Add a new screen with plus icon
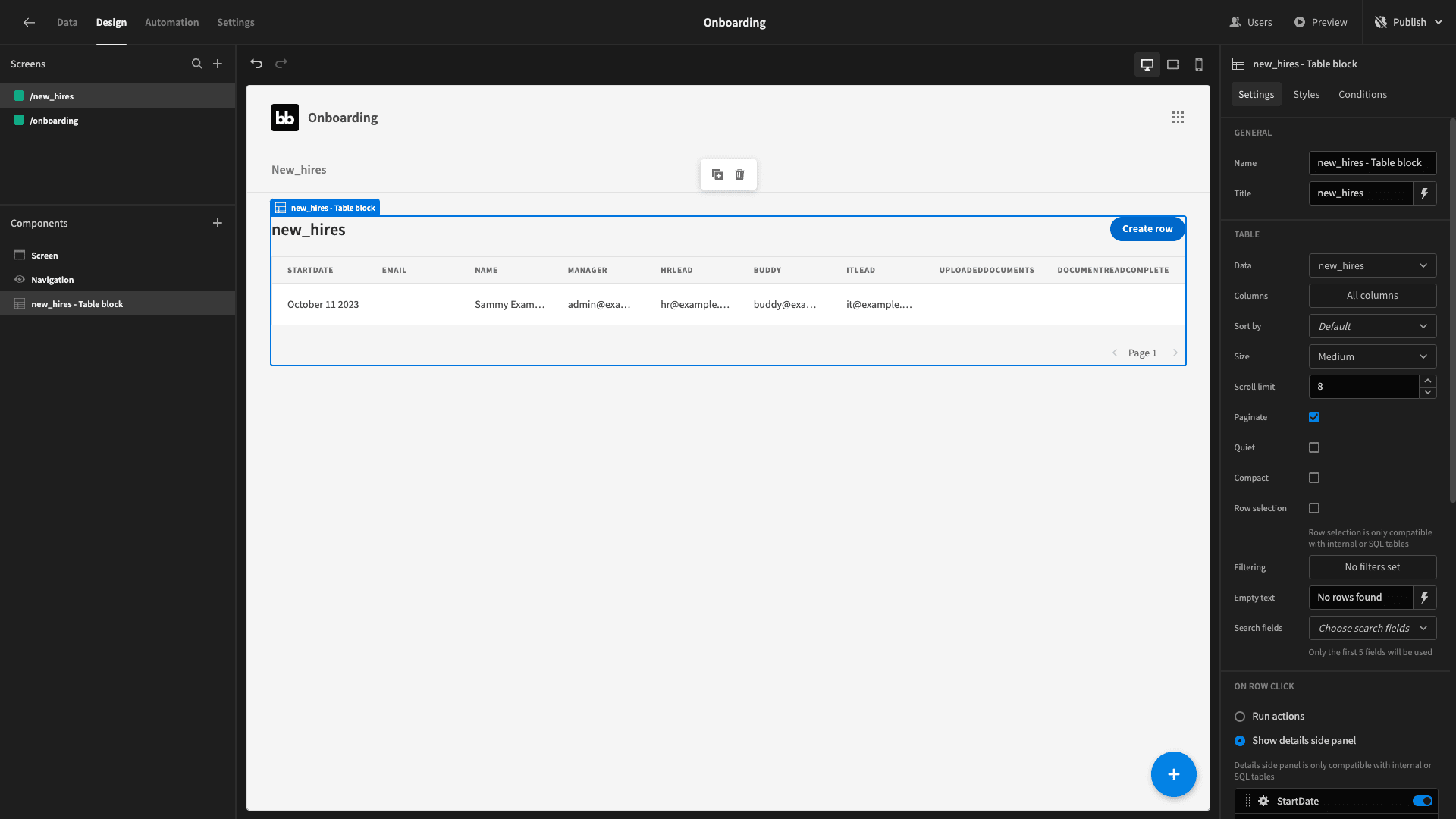The height and width of the screenshot is (819, 1456). (x=218, y=64)
